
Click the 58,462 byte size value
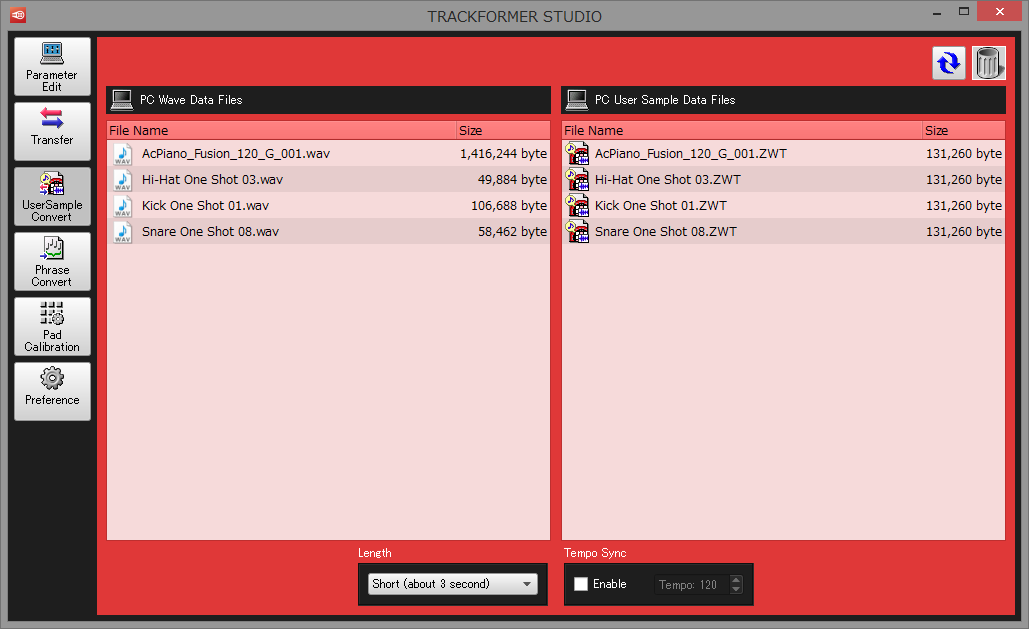point(513,232)
